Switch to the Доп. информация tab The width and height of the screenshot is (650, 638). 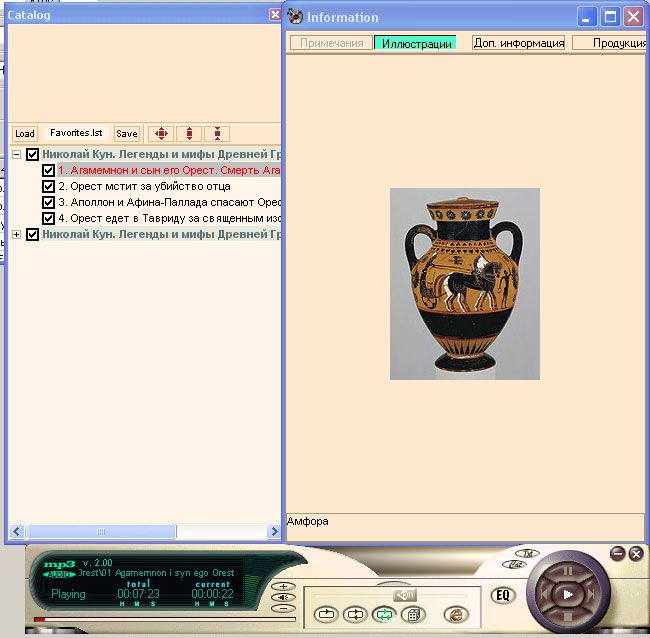coord(518,43)
